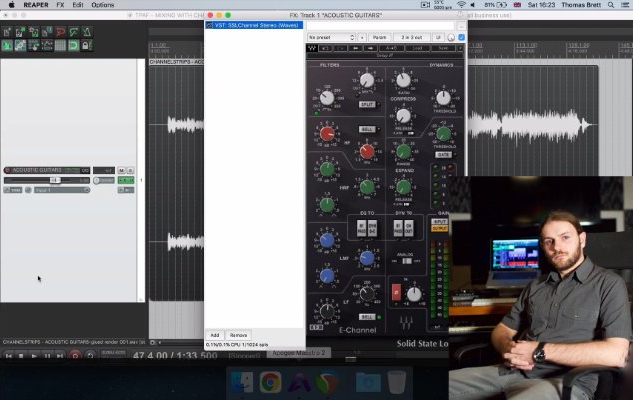
Task: Click the Waves logo icon
Action: coord(312,48)
